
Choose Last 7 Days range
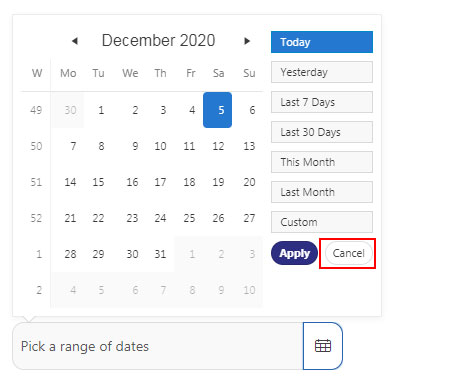click(x=322, y=102)
